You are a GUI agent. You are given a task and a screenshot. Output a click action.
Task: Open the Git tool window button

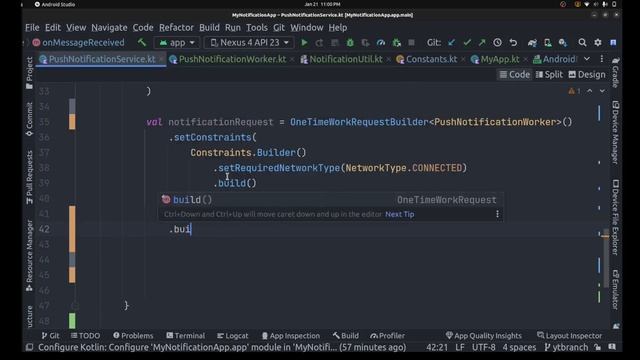(50, 336)
